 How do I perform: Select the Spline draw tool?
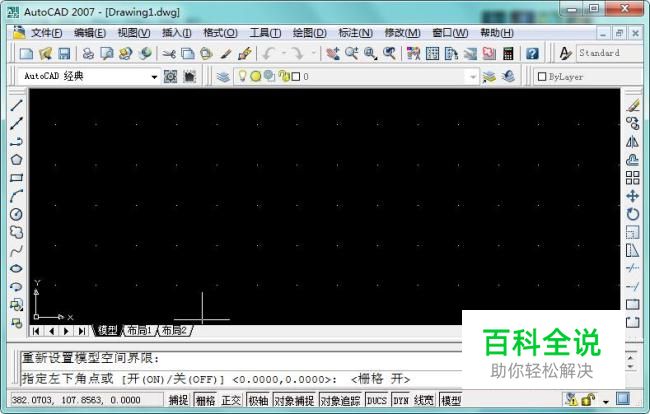[x=16, y=250]
